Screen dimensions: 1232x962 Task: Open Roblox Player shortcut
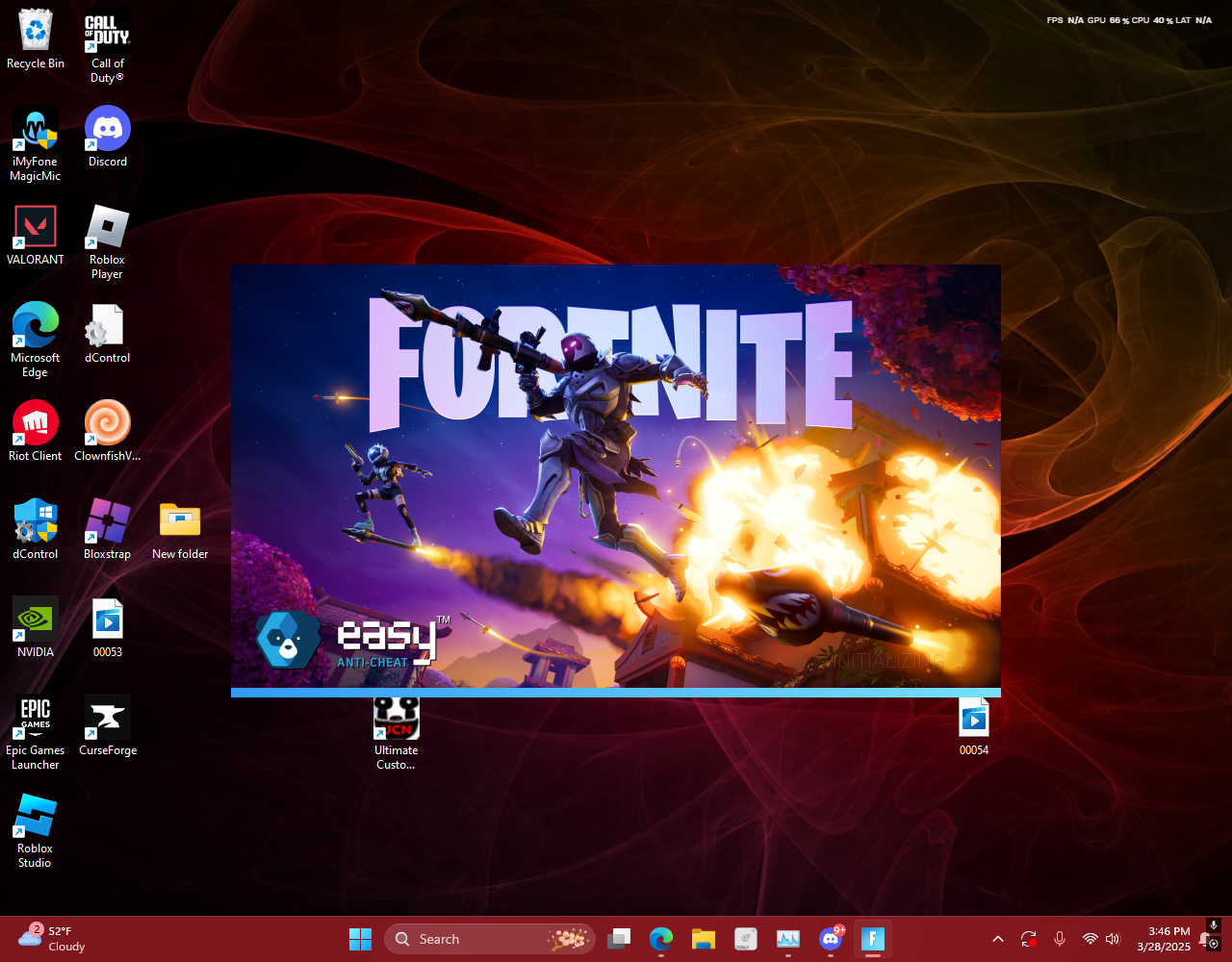point(107,242)
